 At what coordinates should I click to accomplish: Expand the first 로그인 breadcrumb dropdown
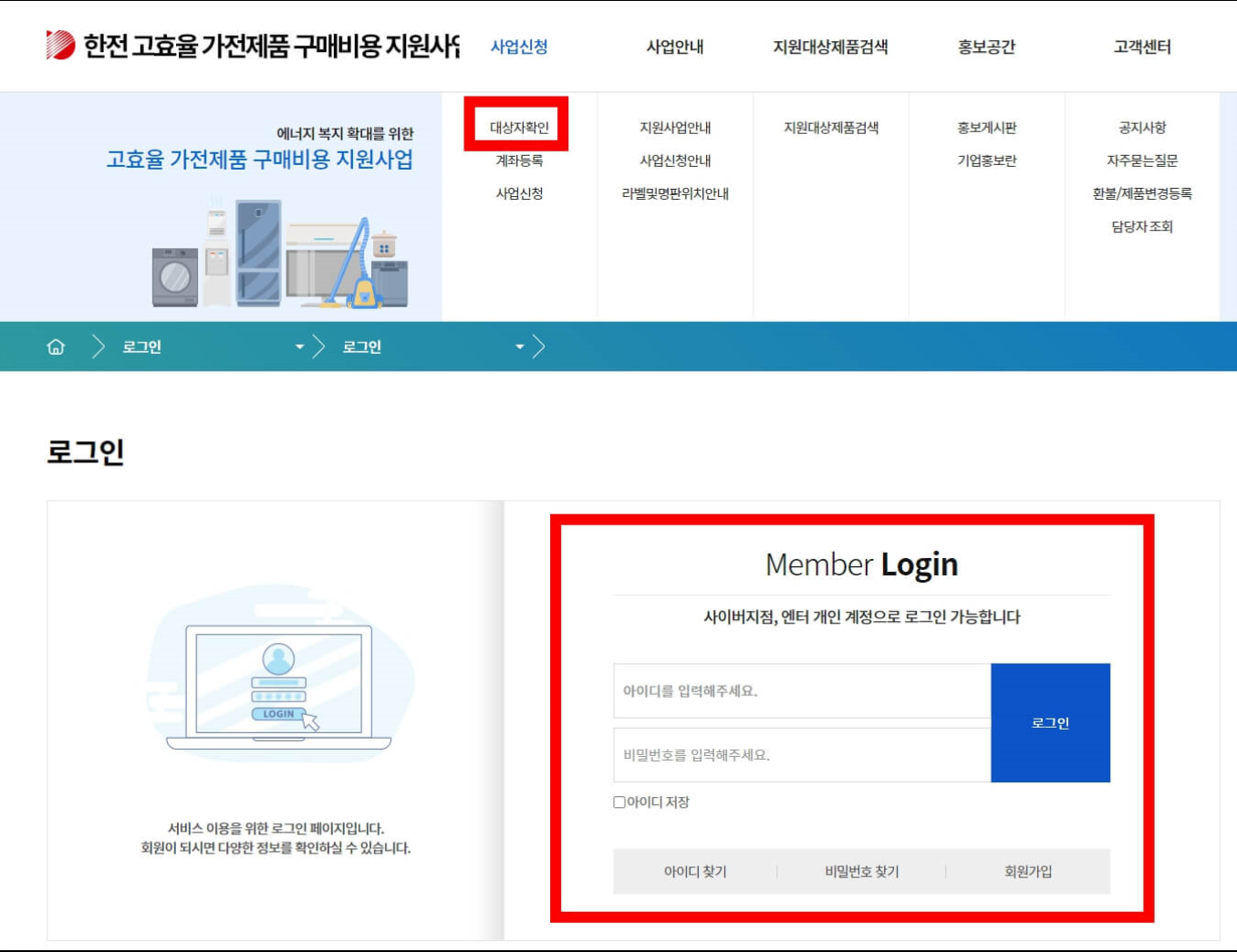299,347
